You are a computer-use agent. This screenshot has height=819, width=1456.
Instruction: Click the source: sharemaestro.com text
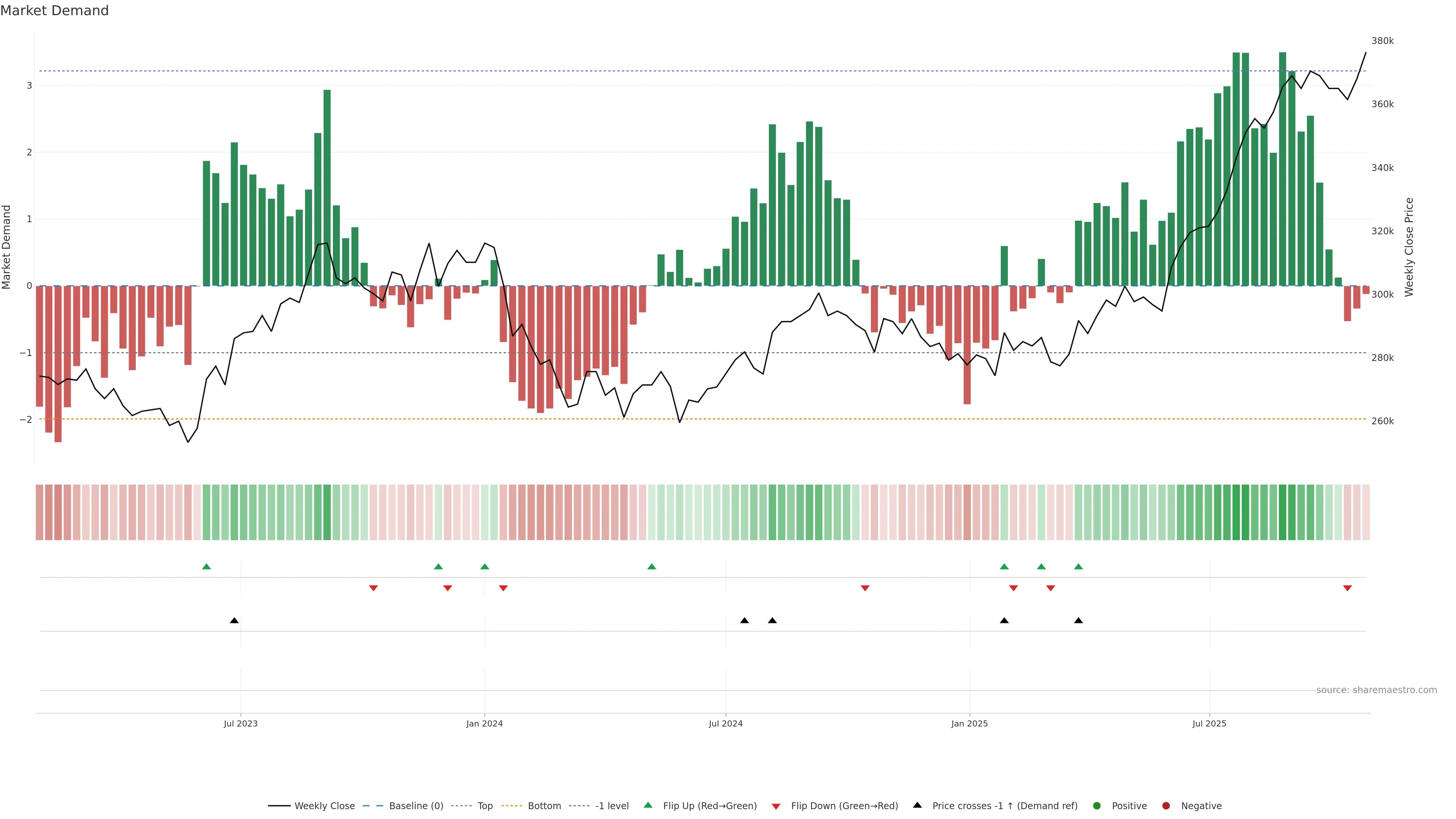(1376, 690)
